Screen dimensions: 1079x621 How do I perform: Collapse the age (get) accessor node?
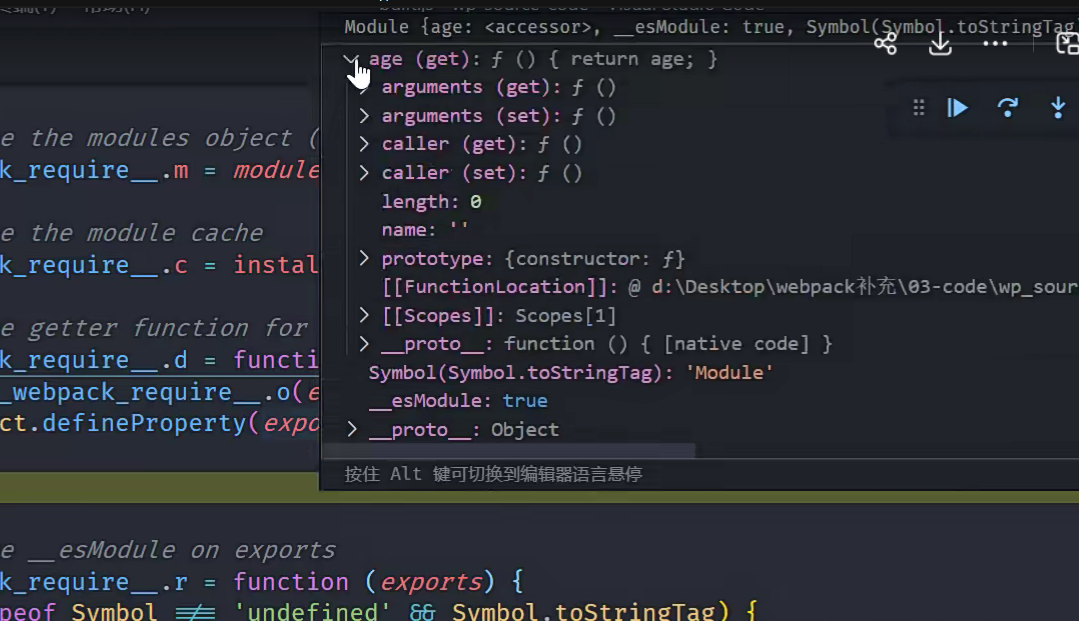351,60
